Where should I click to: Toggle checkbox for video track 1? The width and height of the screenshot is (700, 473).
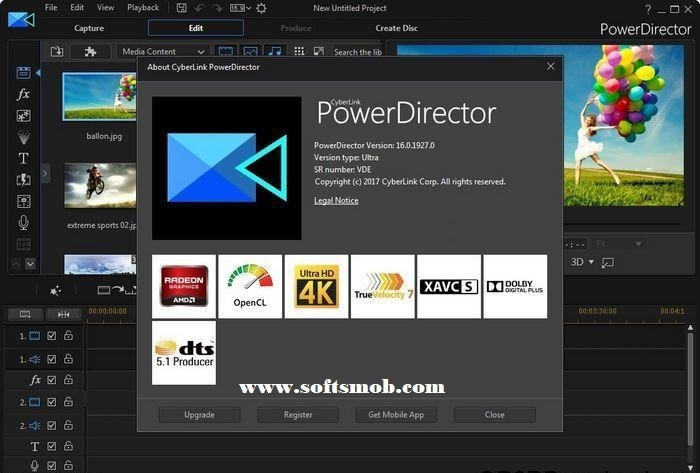[52, 335]
